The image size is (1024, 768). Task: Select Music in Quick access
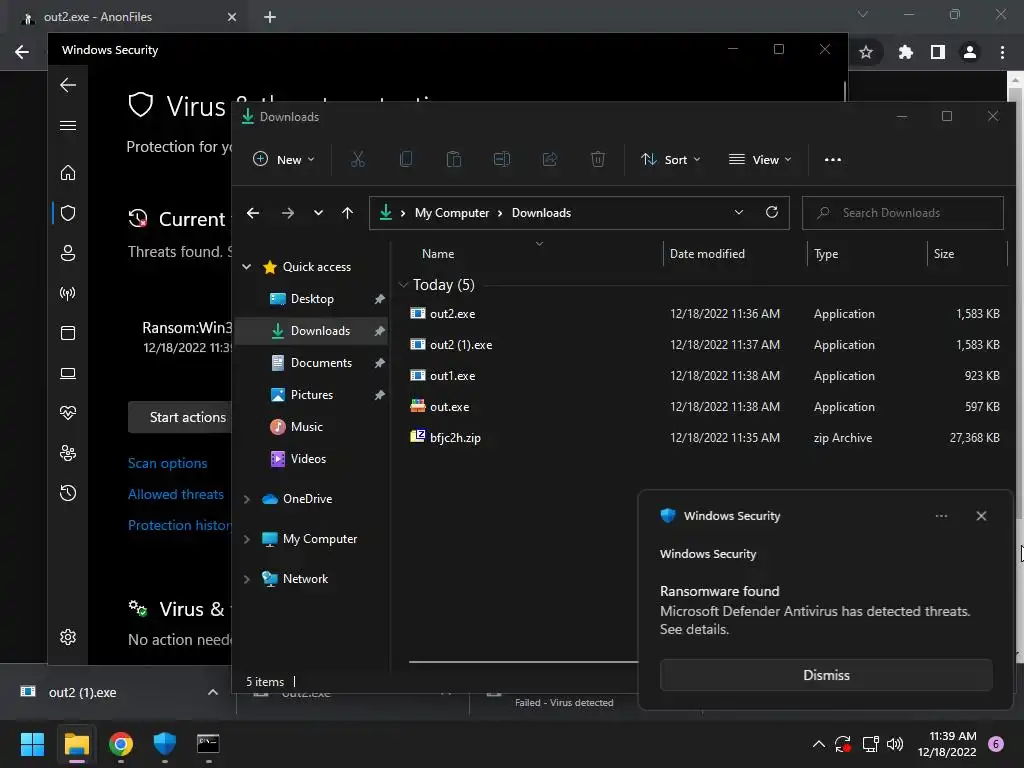(x=306, y=426)
